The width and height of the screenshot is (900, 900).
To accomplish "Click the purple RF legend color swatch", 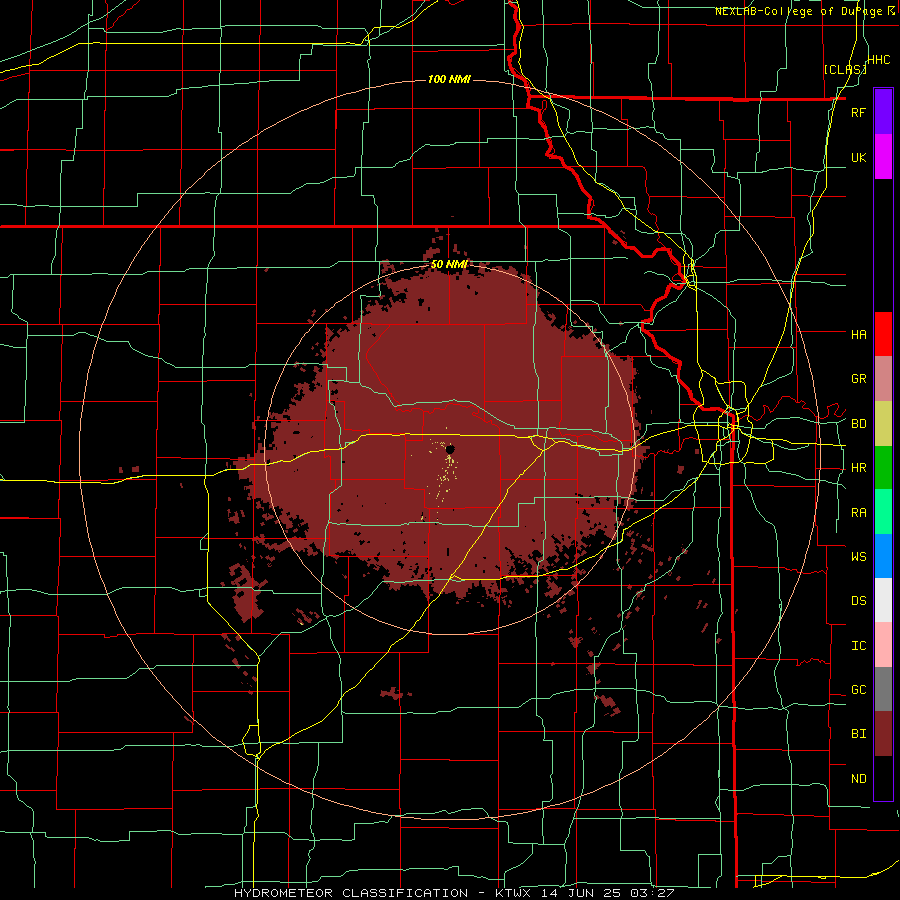I will pyautogui.click(x=883, y=112).
